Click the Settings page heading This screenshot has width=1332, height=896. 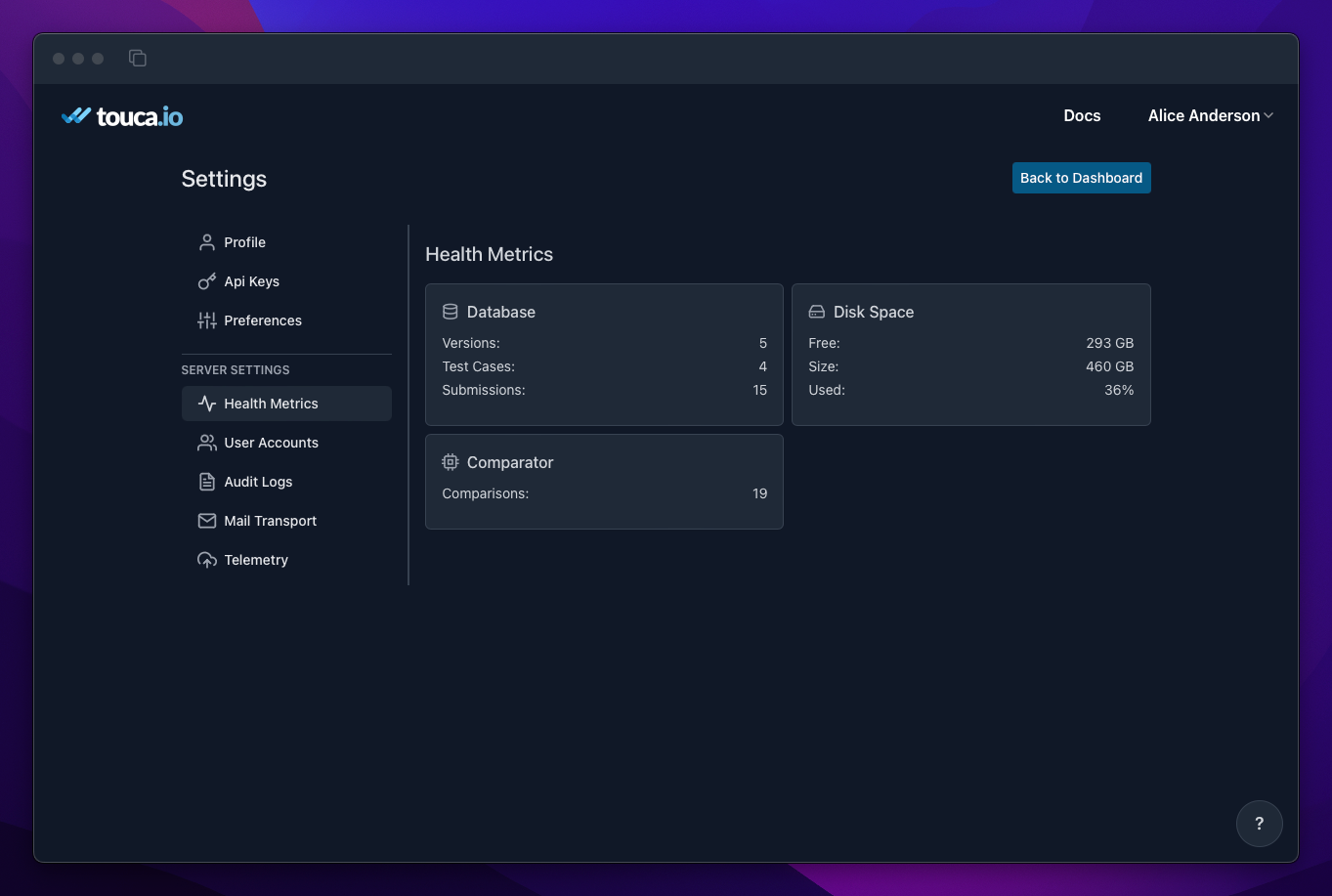tap(224, 179)
